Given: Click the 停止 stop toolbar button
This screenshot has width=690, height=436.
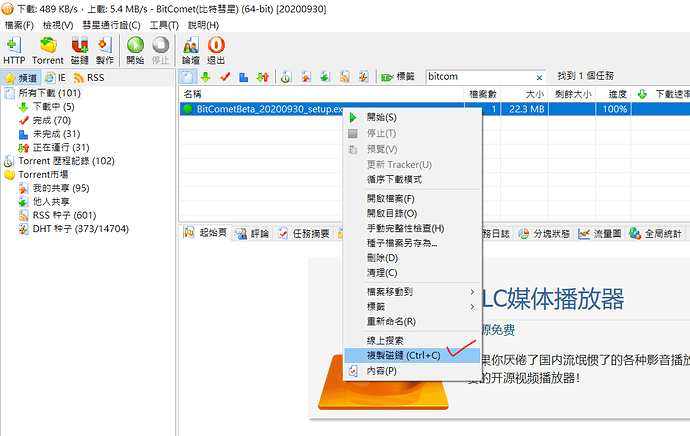Looking at the screenshot, I should tap(161, 51).
